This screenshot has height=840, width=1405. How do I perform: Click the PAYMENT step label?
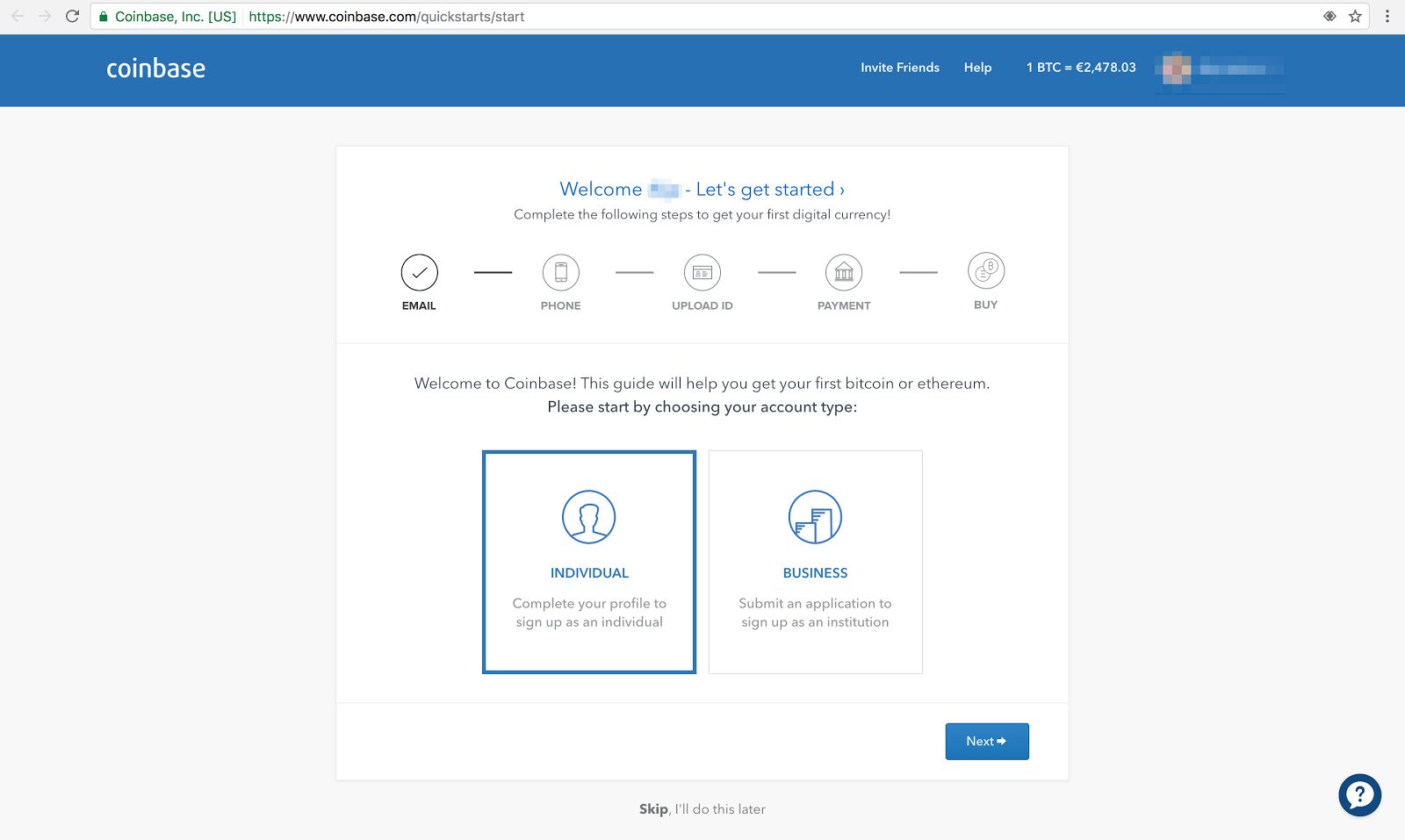click(844, 306)
